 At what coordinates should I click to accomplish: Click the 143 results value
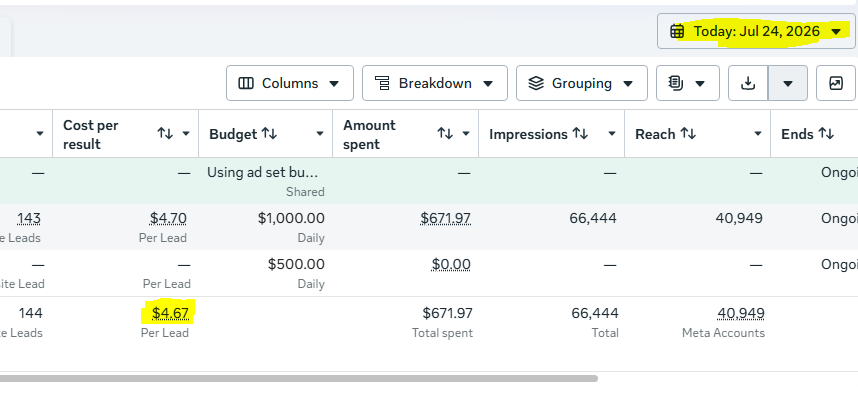pos(29,219)
